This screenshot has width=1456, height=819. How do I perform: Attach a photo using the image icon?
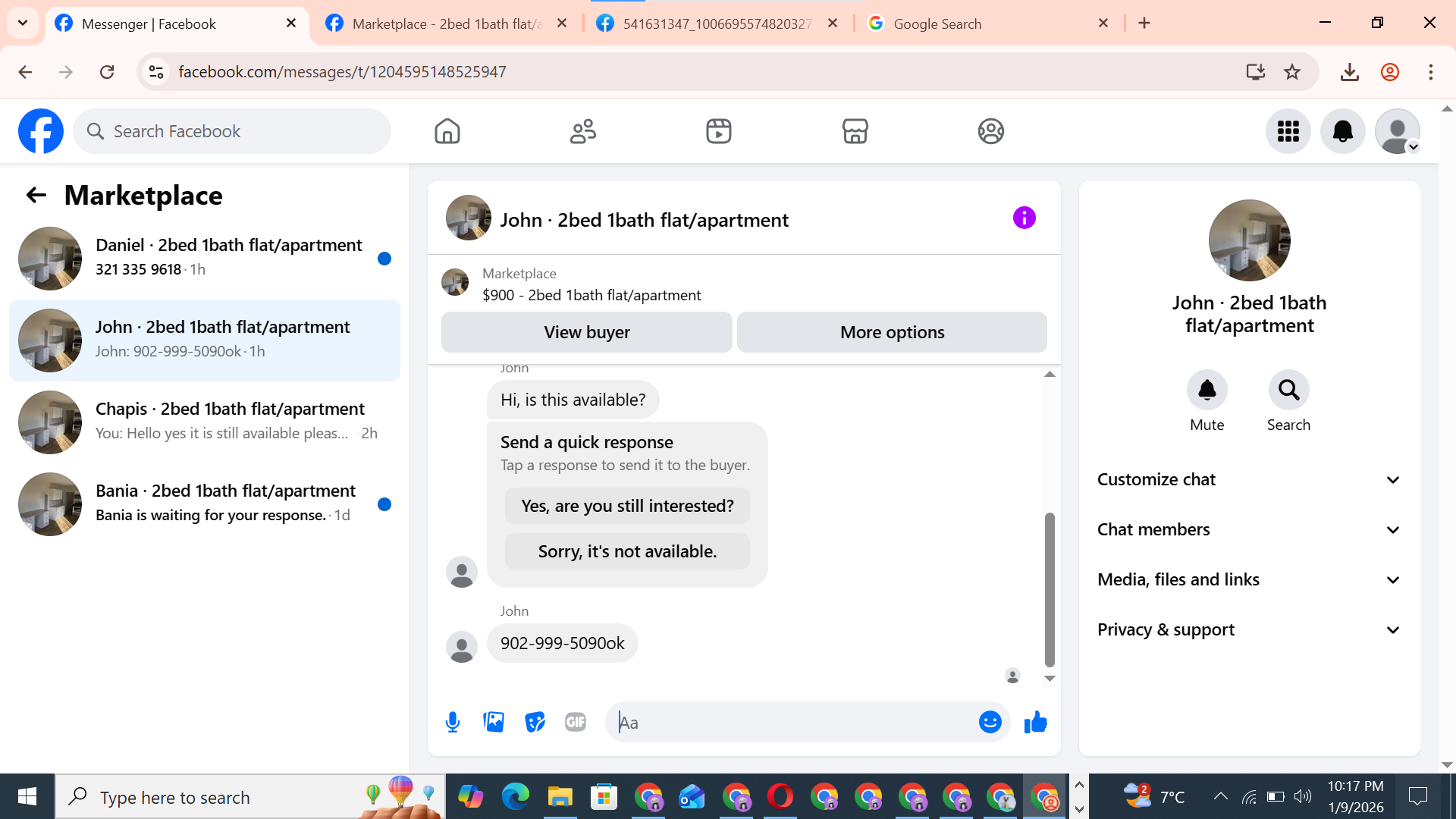tap(494, 722)
